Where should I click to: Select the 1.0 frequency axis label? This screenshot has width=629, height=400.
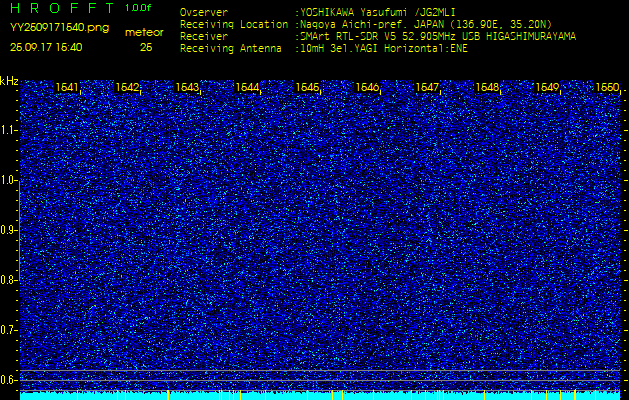point(8,181)
